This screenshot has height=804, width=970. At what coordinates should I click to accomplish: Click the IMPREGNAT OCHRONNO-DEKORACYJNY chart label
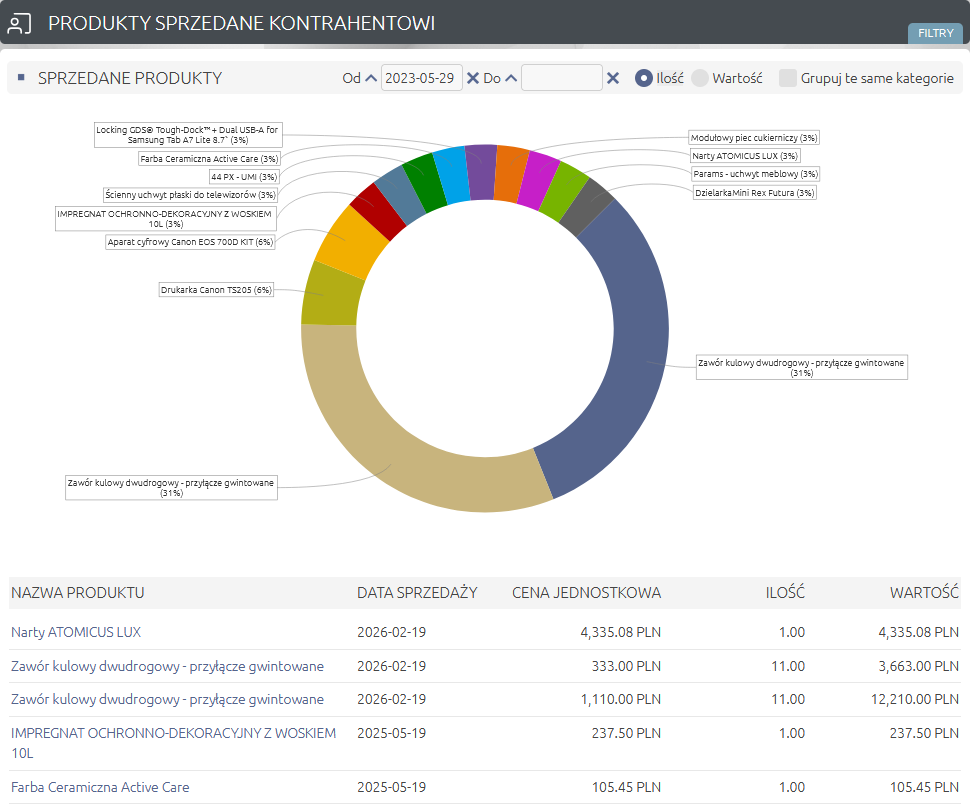(166, 218)
